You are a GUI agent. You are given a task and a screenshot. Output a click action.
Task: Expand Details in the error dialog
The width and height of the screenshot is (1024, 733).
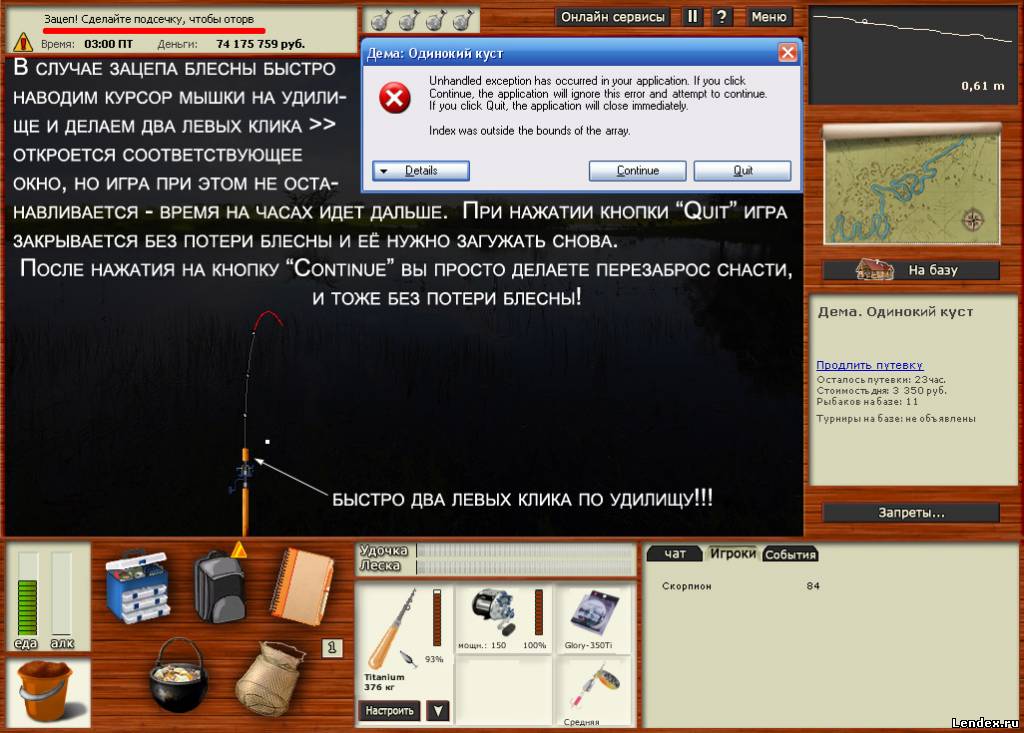pos(420,171)
